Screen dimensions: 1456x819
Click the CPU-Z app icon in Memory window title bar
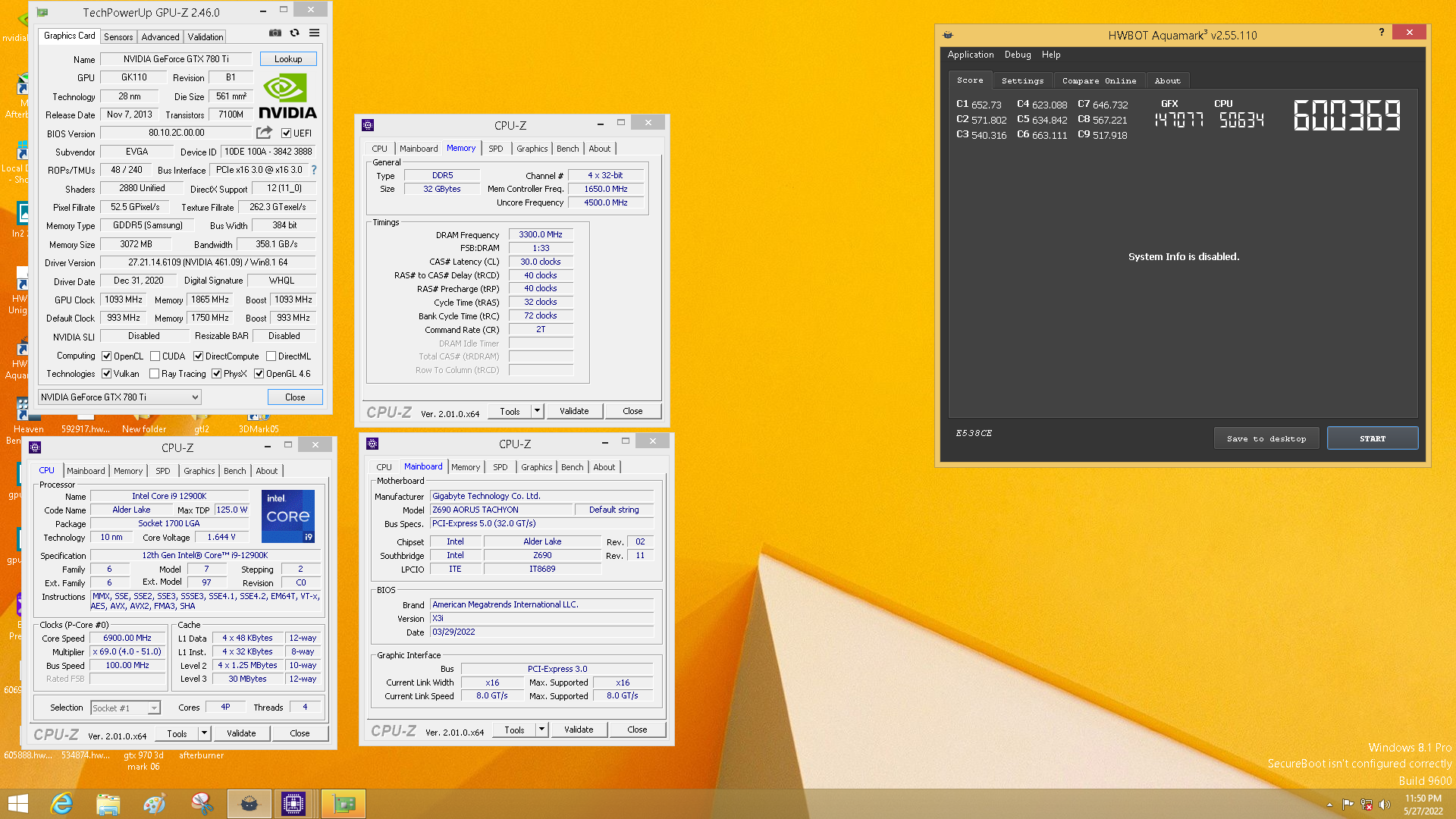[368, 125]
